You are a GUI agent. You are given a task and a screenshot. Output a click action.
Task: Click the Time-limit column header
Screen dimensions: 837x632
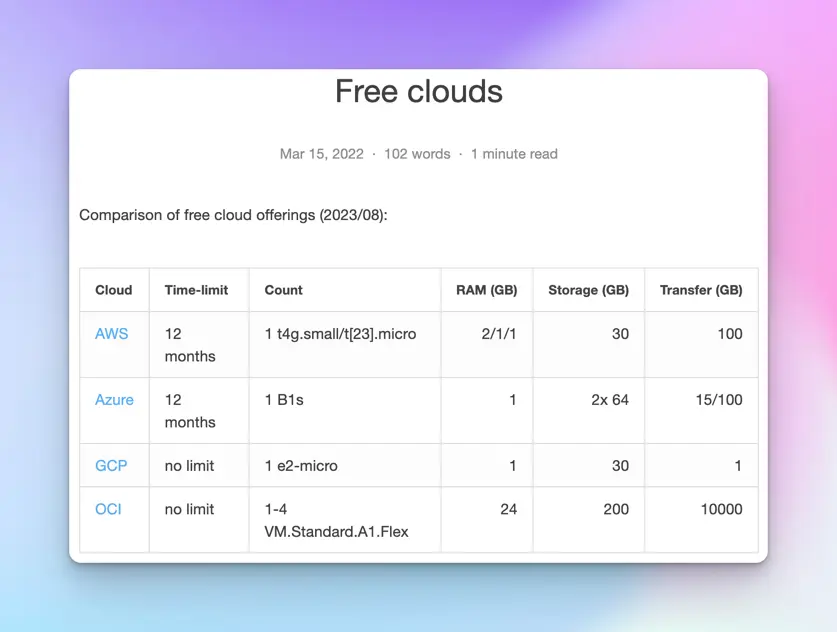196,290
